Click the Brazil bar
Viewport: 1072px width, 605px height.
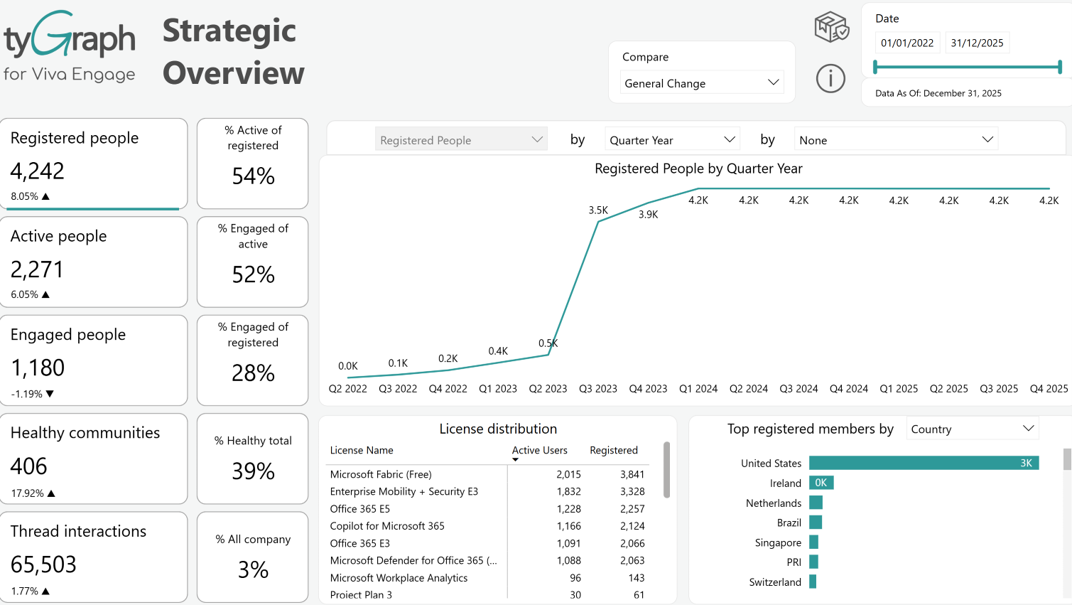pos(816,522)
